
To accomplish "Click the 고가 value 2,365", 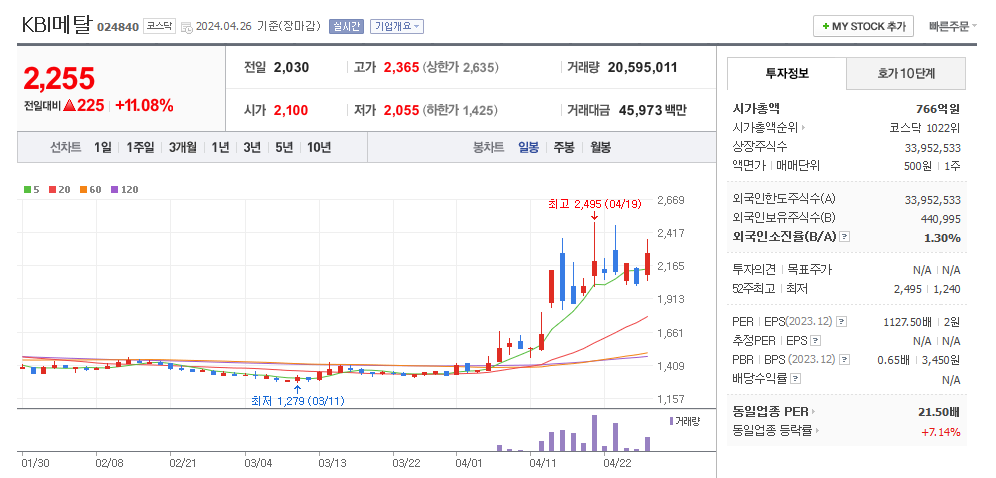I will pyautogui.click(x=401, y=67).
